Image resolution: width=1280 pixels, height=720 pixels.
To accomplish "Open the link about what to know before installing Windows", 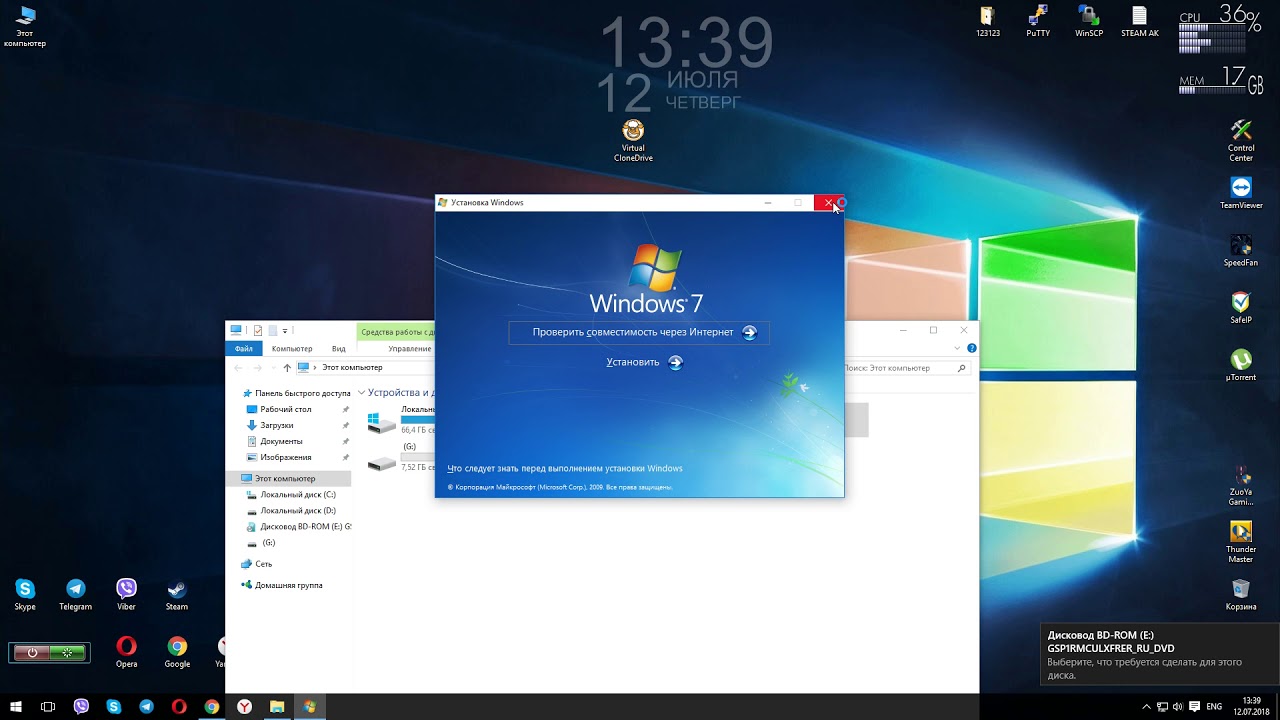I will tap(565, 468).
